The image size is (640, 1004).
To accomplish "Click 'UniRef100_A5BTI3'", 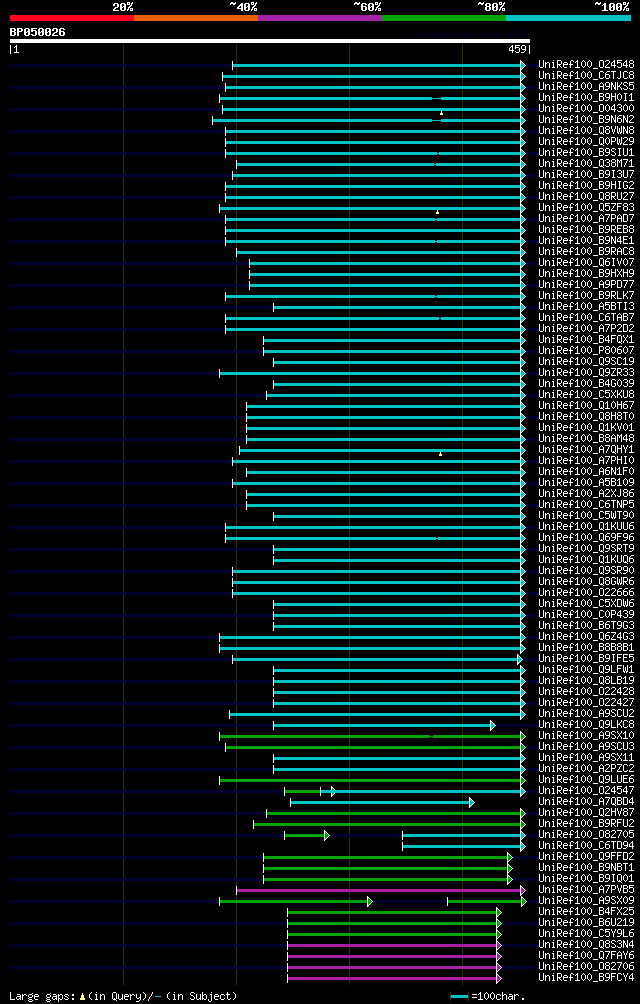I will (x=586, y=307).
